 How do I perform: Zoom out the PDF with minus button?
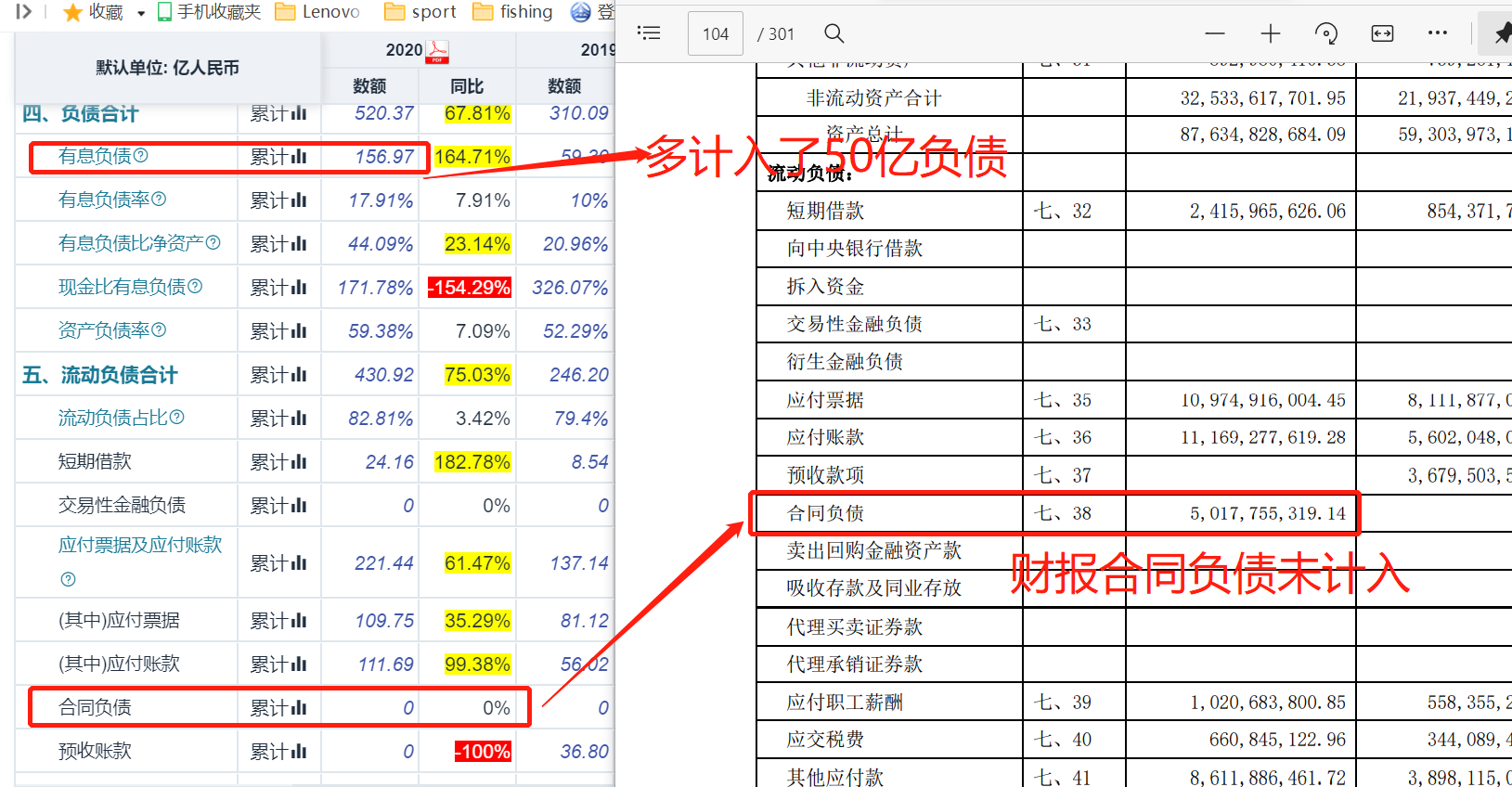click(x=1214, y=33)
